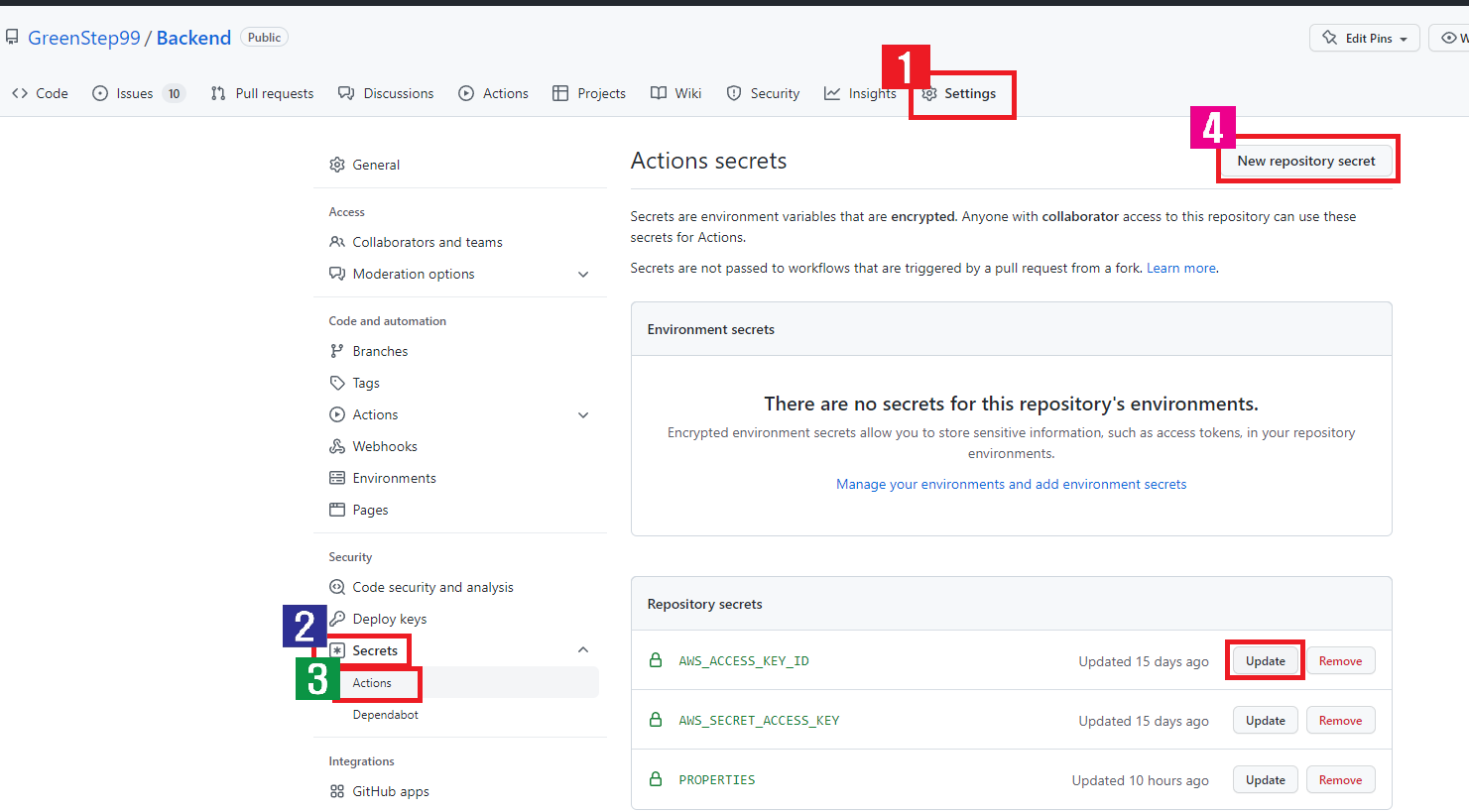Select Secrets in the sidebar
This screenshot has width=1469, height=812.
[x=375, y=650]
